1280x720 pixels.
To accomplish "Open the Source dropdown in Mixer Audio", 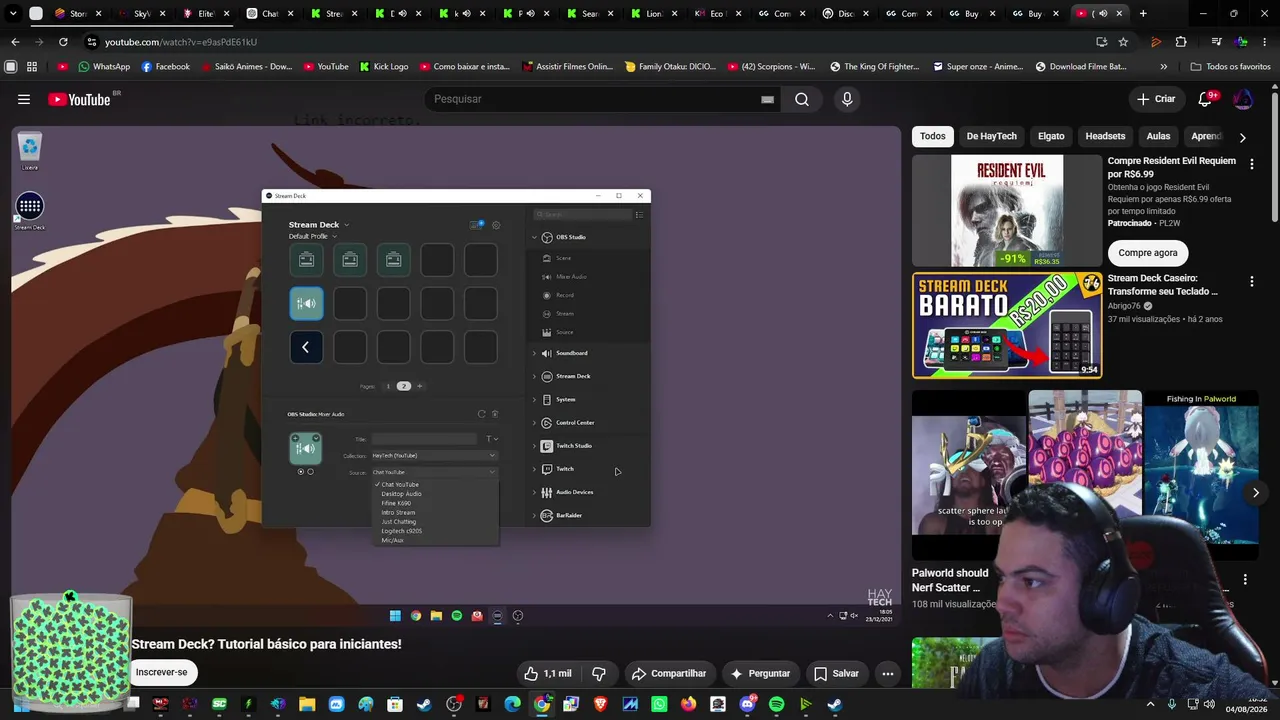I will coord(434,472).
